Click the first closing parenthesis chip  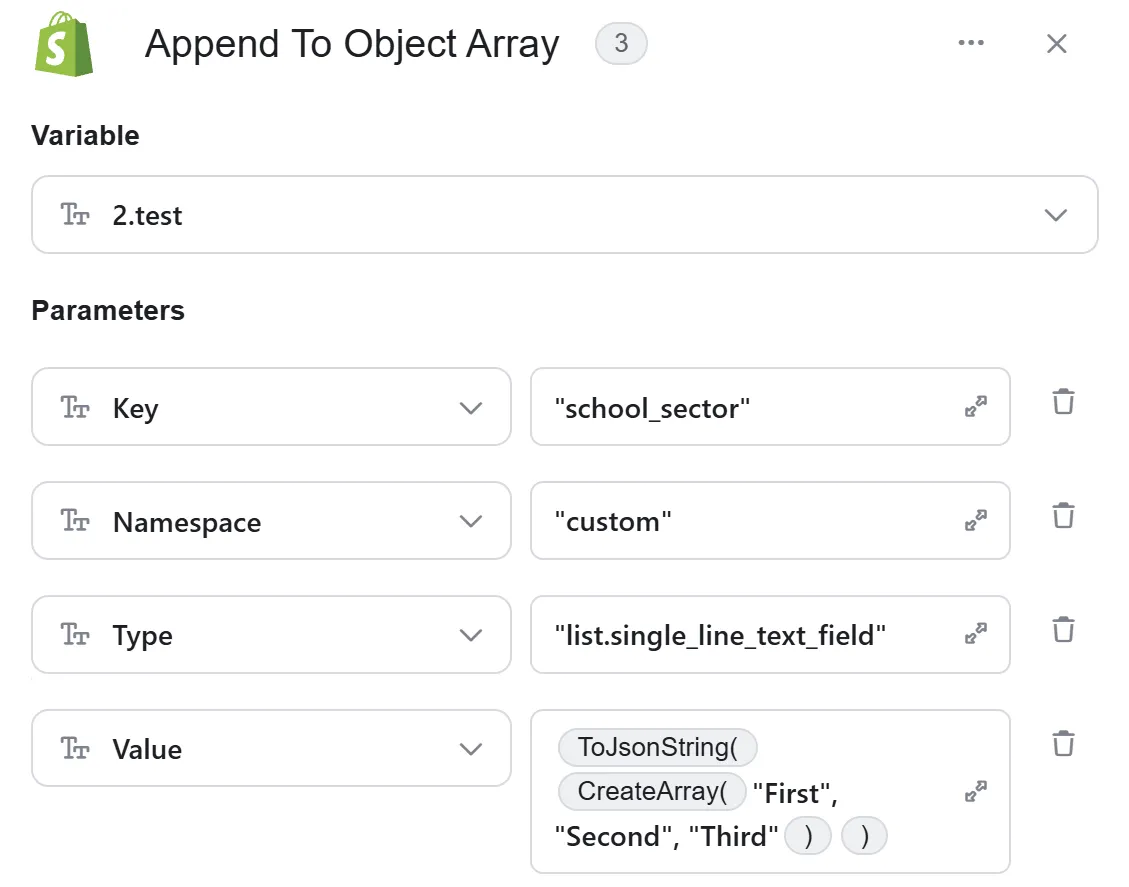tap(808, 836)
